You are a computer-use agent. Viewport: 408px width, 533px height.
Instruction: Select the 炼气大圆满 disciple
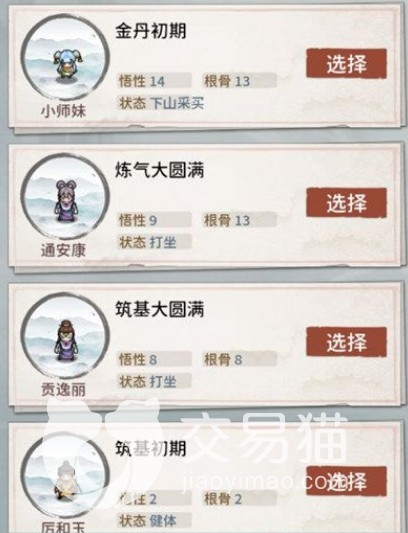click(x=346, y=203)
